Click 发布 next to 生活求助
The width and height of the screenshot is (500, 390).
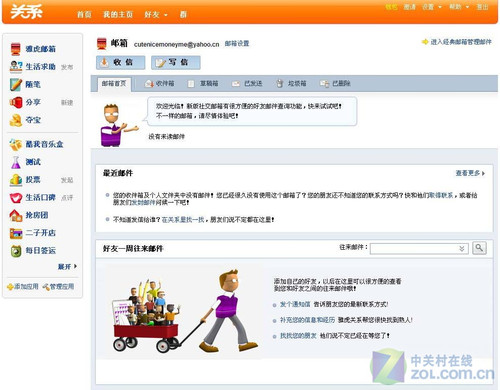point(67,67)
